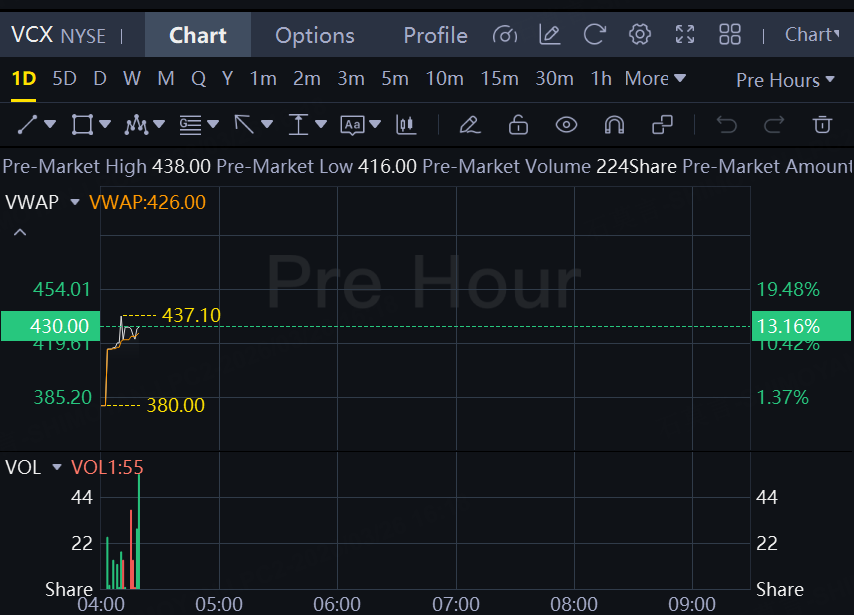Open the Profile tab
This screenshot has height=615, width=854.
435,35
